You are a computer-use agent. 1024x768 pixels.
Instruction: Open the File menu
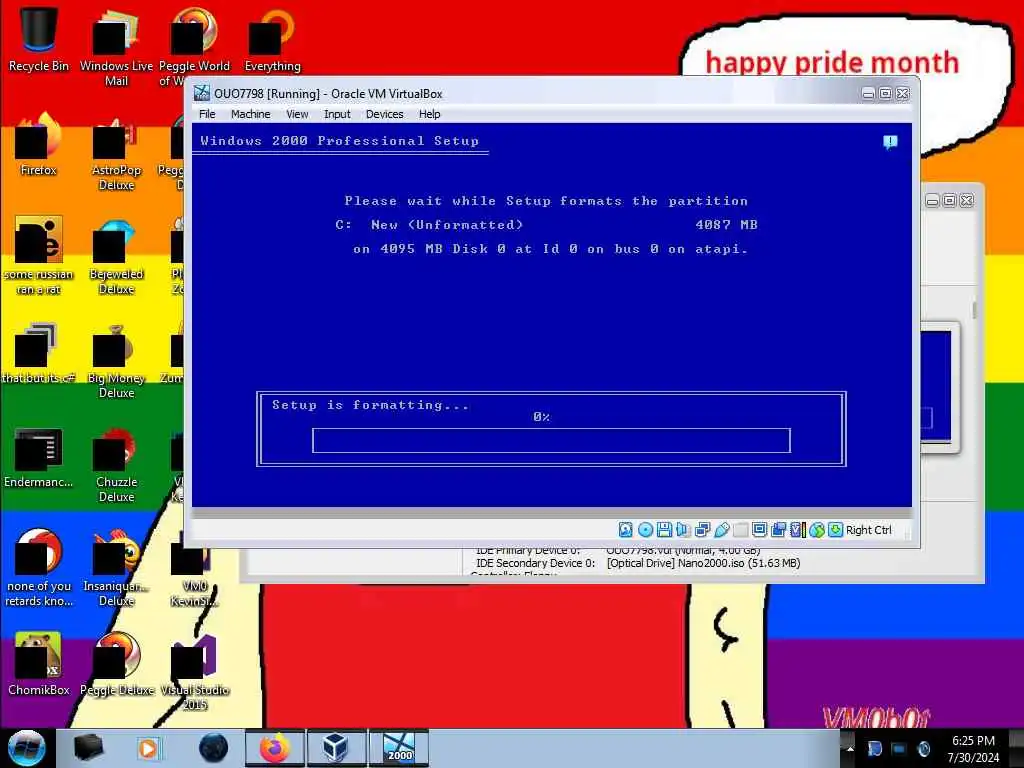[207, 114]
